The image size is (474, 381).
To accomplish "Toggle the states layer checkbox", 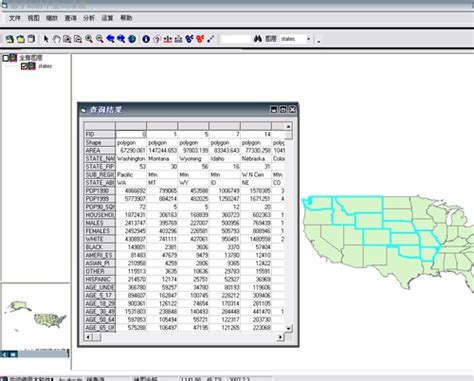I will 24,66.
